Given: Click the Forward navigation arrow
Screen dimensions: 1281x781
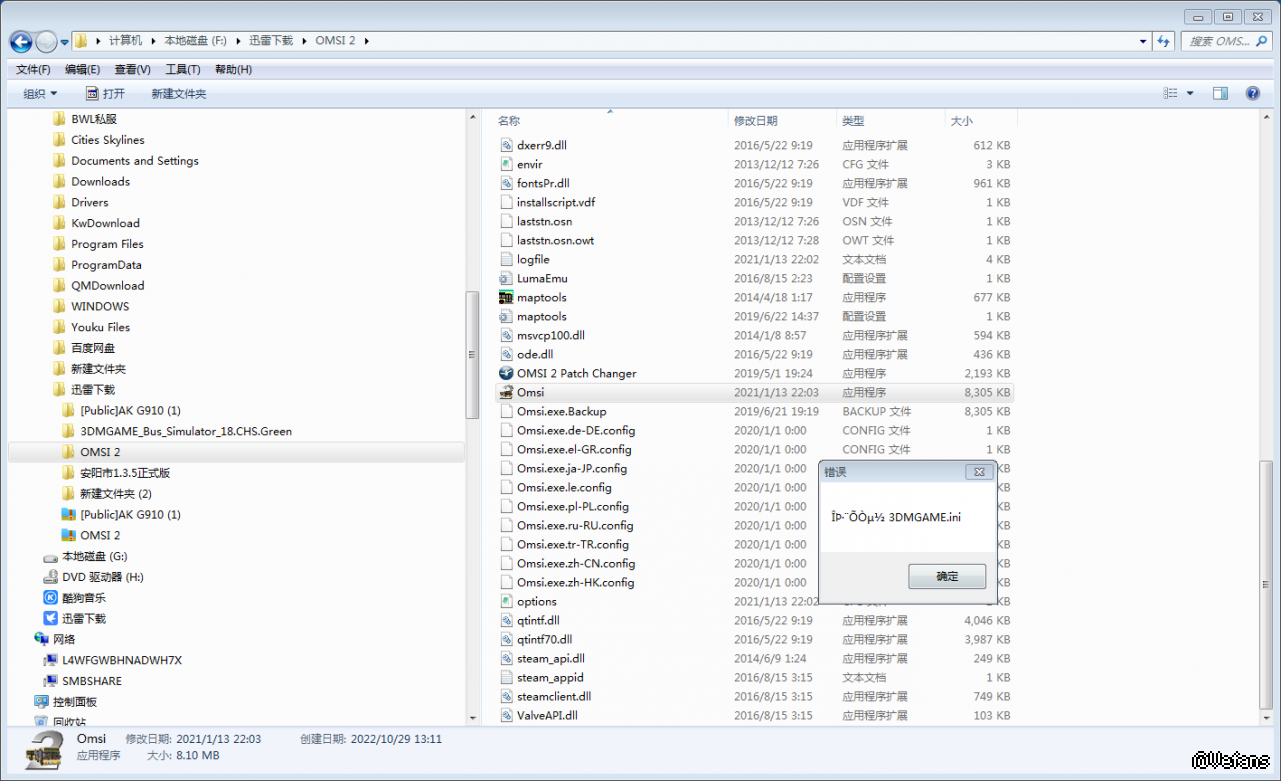Looking at the screenshot, I should (46, 41).
